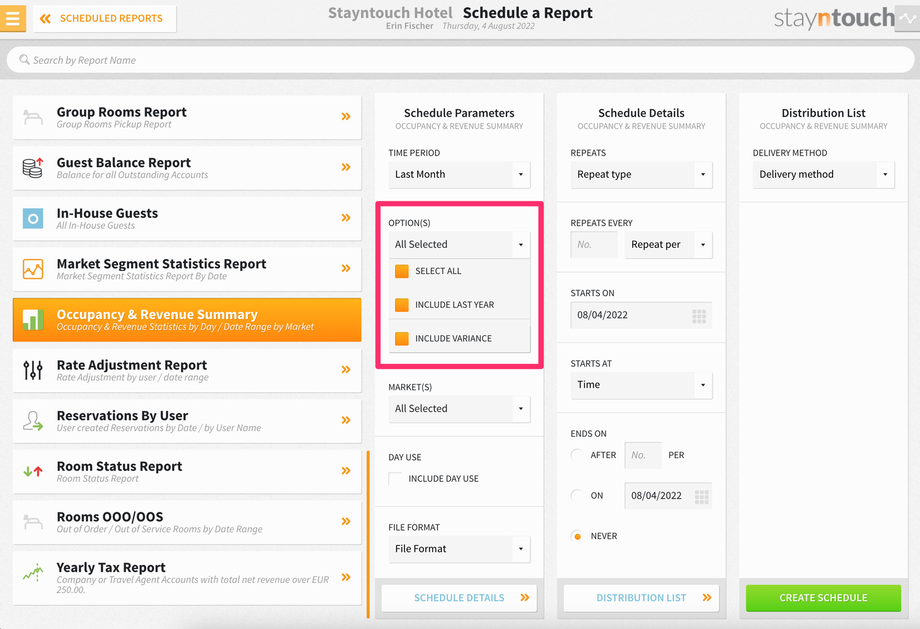Click the Group Rooms Report bed icon
This screenshot has width=920, height=629.
tap(33, 117)
